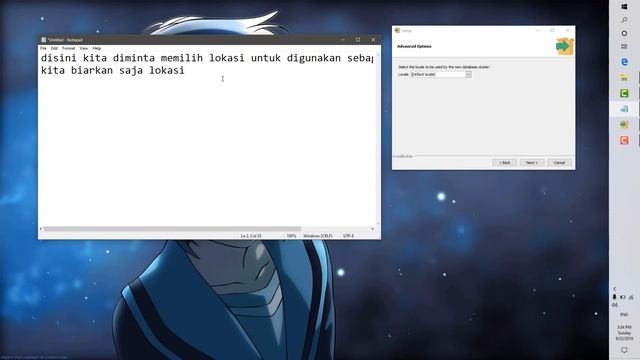Click the 100% zoom status entry

(x=291, y=236)
